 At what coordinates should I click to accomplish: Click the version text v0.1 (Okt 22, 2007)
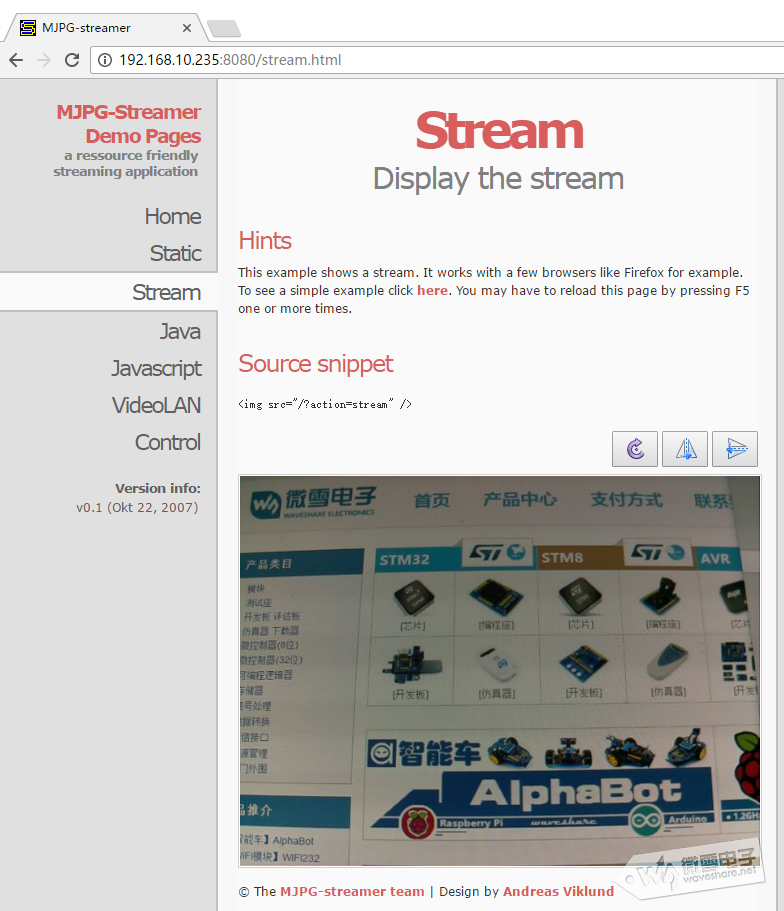pyautogui.click(x=137, y=507)
